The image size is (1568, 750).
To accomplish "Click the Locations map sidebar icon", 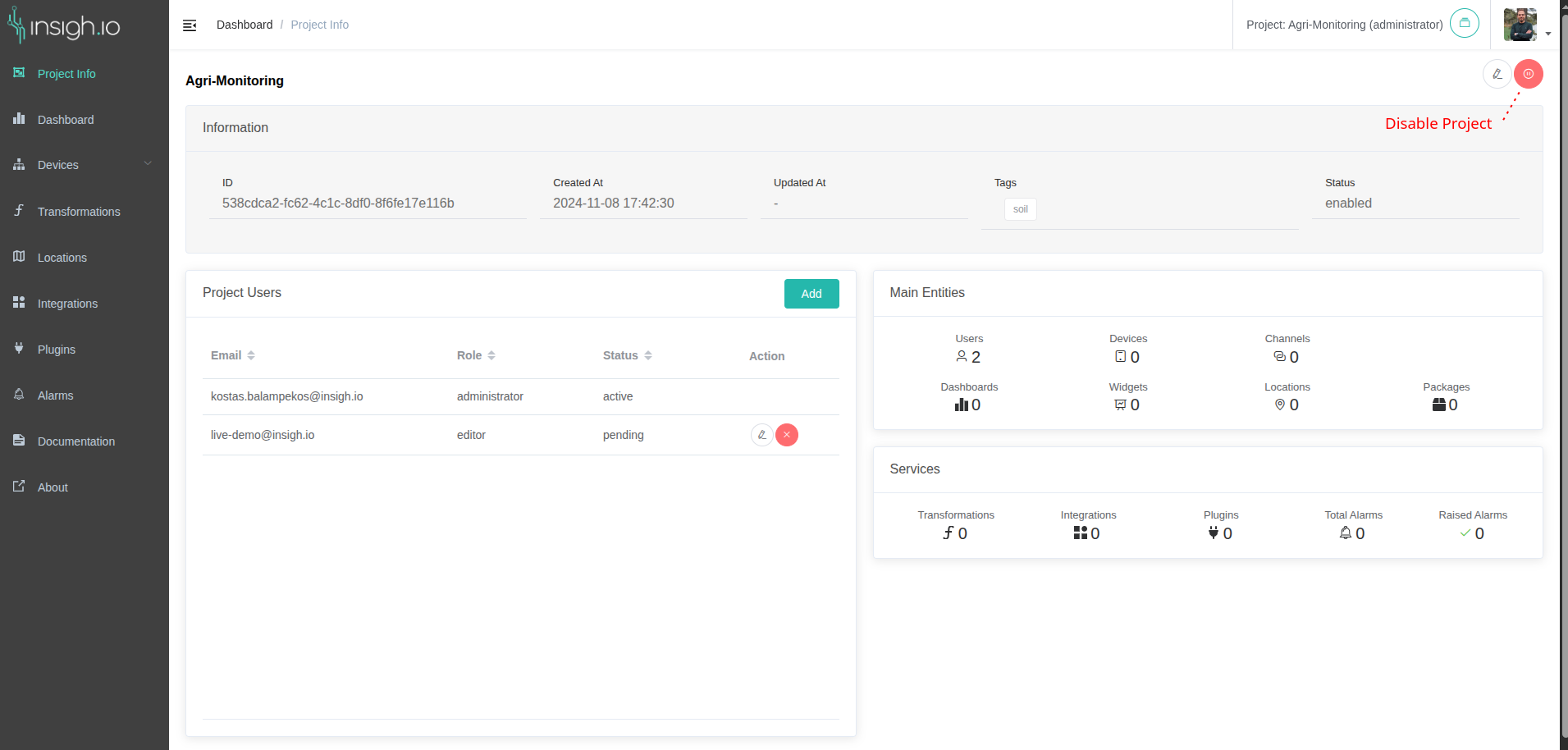I will 19,256.
